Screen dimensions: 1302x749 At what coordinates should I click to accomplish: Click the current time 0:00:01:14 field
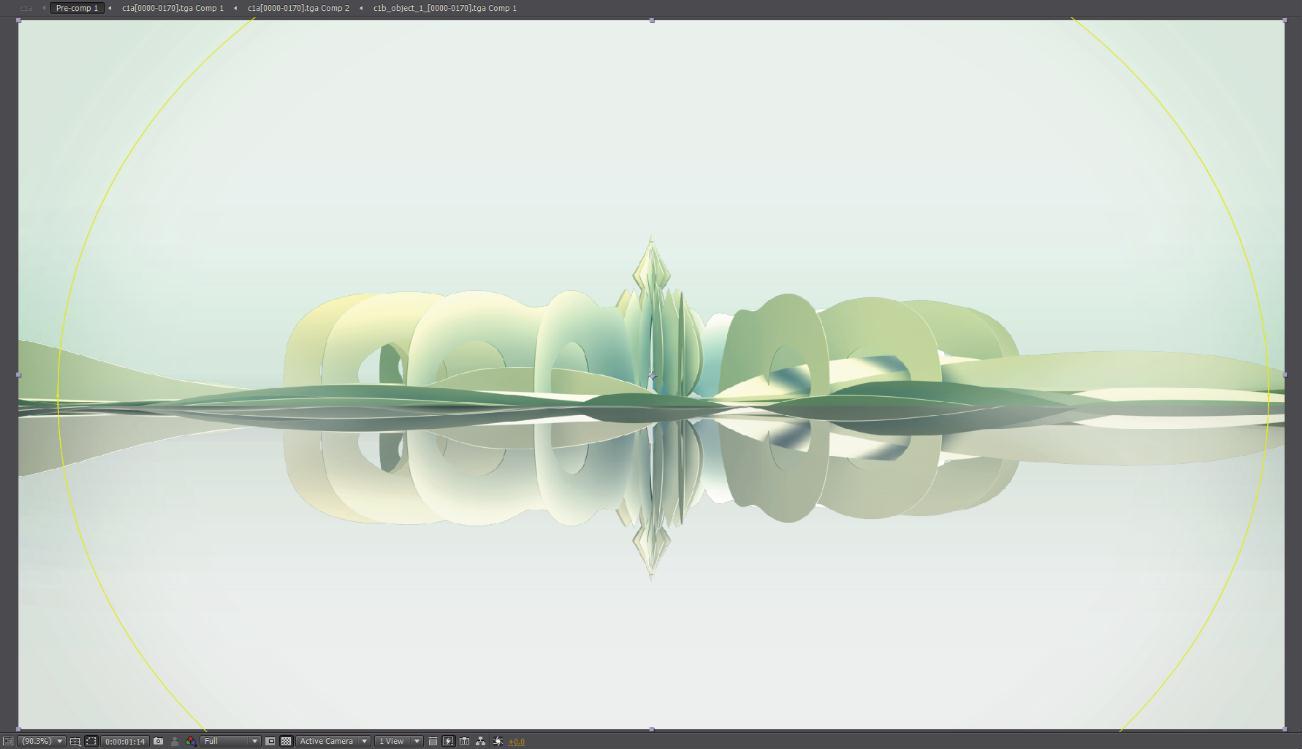point(125,741)
